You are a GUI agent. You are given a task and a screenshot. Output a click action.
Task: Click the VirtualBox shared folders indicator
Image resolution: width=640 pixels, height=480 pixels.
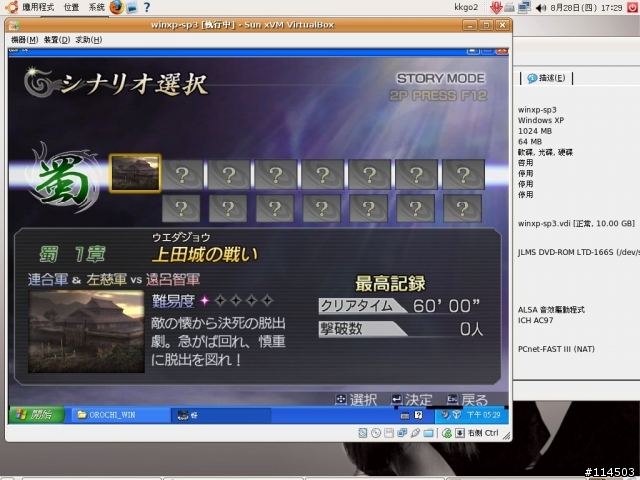(x=428, y=433)
